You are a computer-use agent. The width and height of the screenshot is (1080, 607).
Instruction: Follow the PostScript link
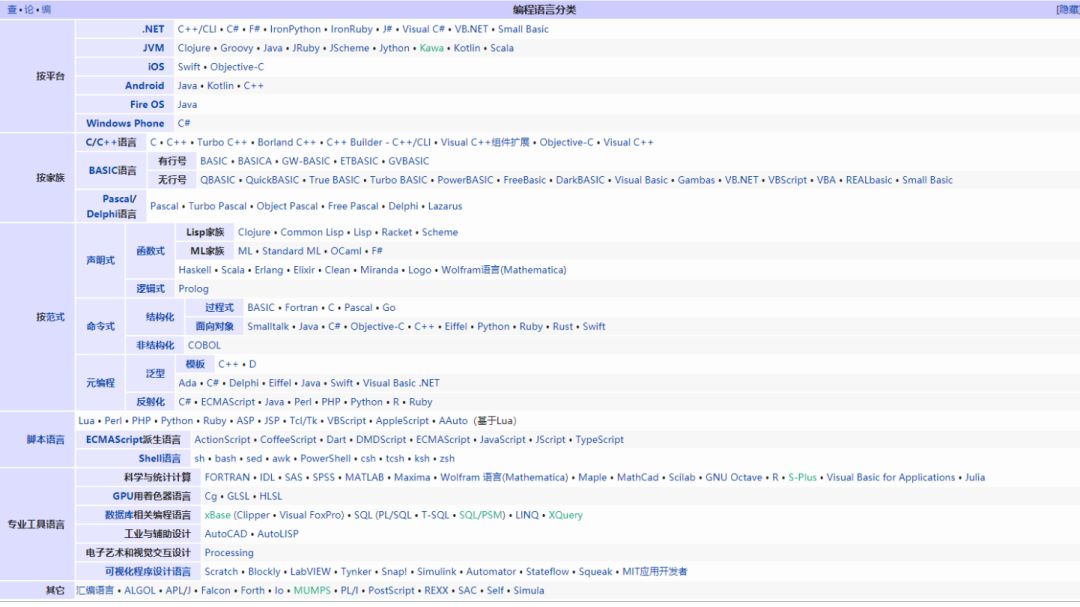pyautogui.click(x=391, y=590)
